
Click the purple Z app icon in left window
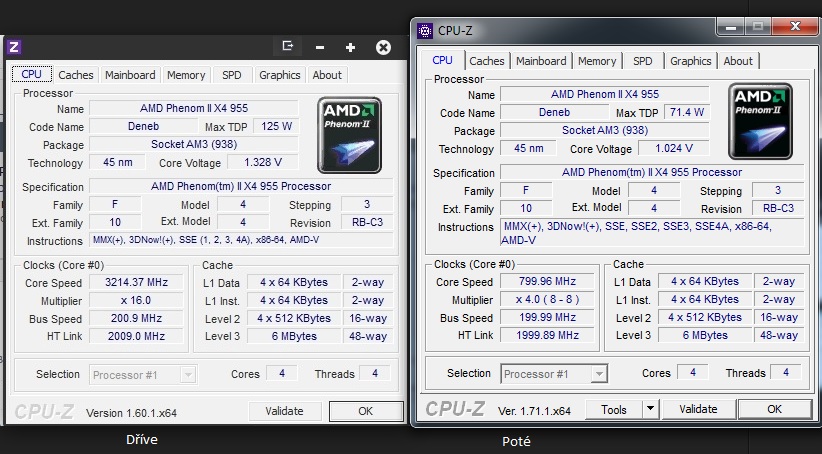coord(14,47)
